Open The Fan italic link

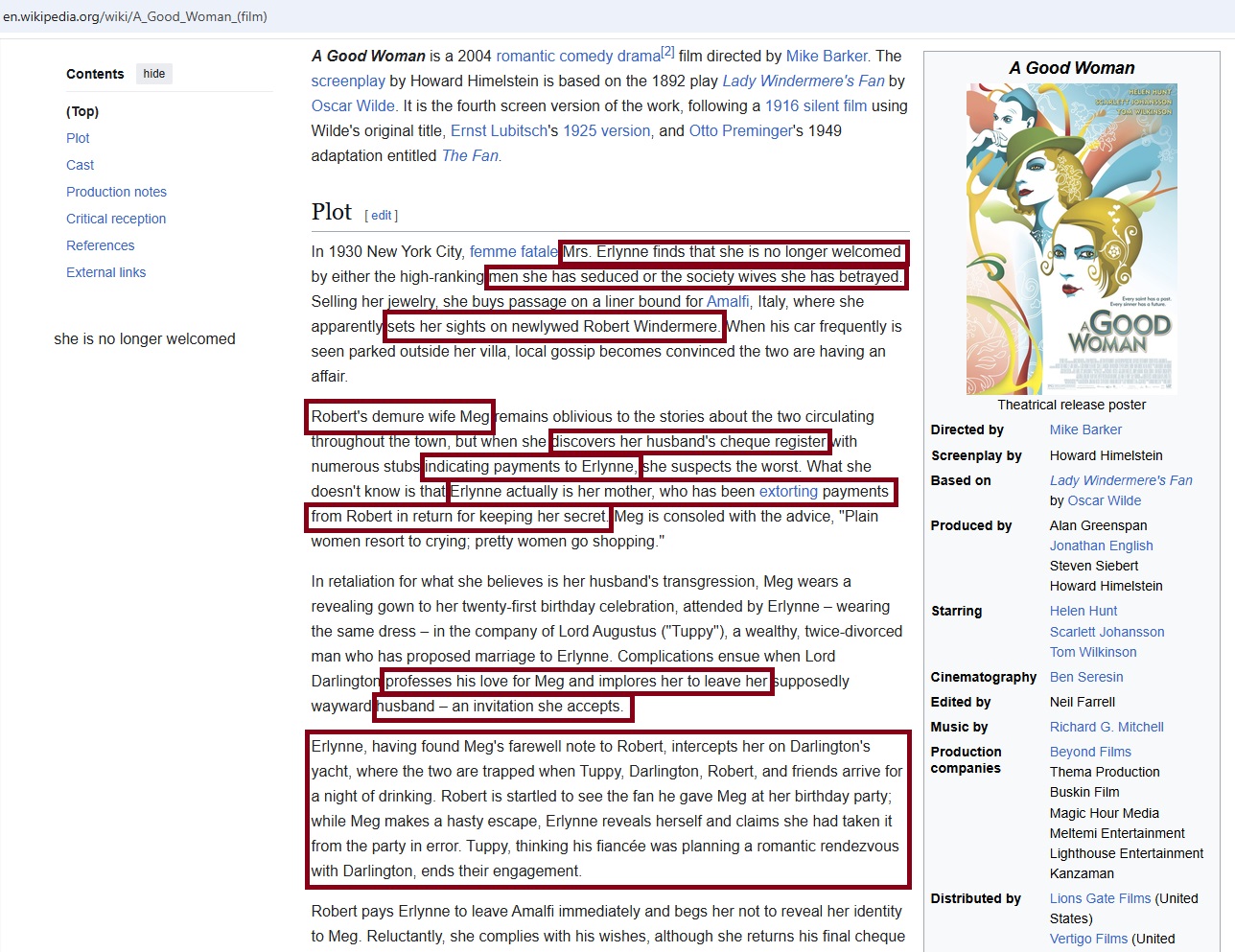(470, 156)
